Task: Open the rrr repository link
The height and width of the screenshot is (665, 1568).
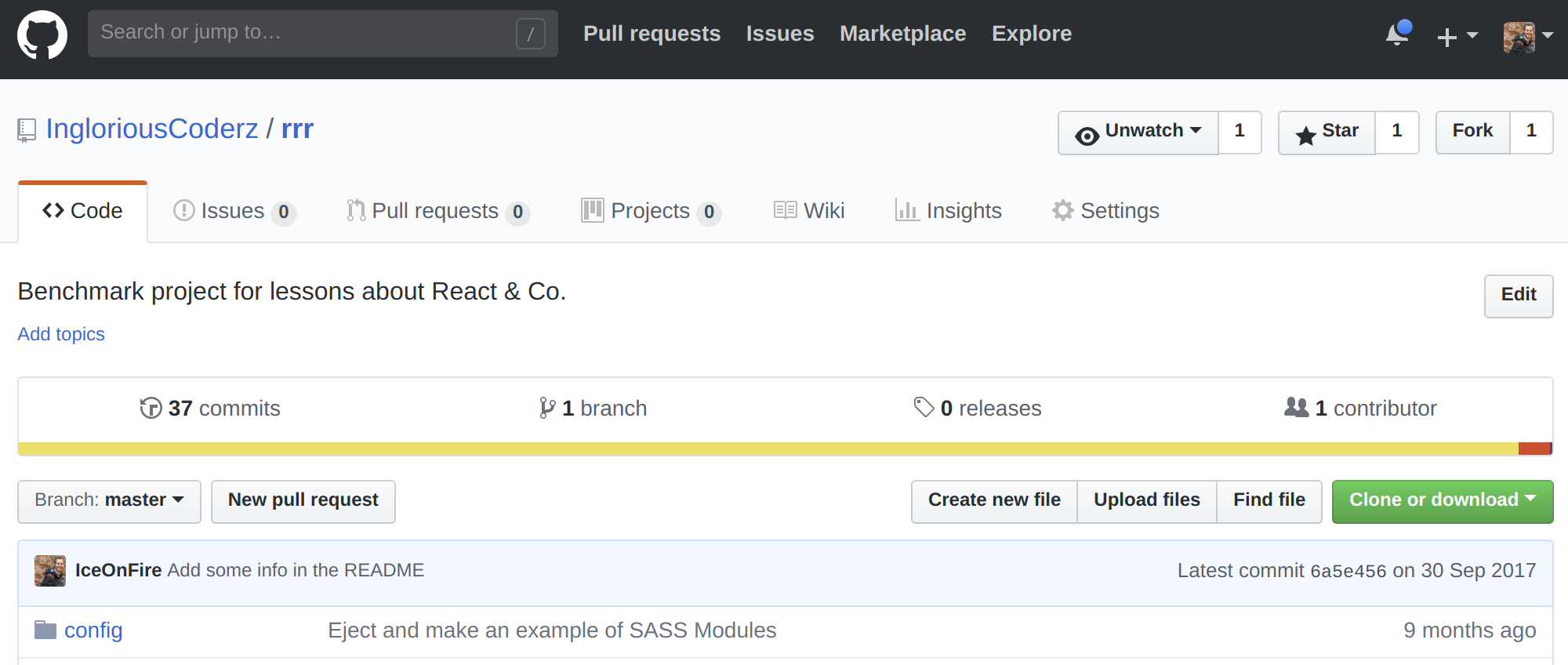Action: 297,129
